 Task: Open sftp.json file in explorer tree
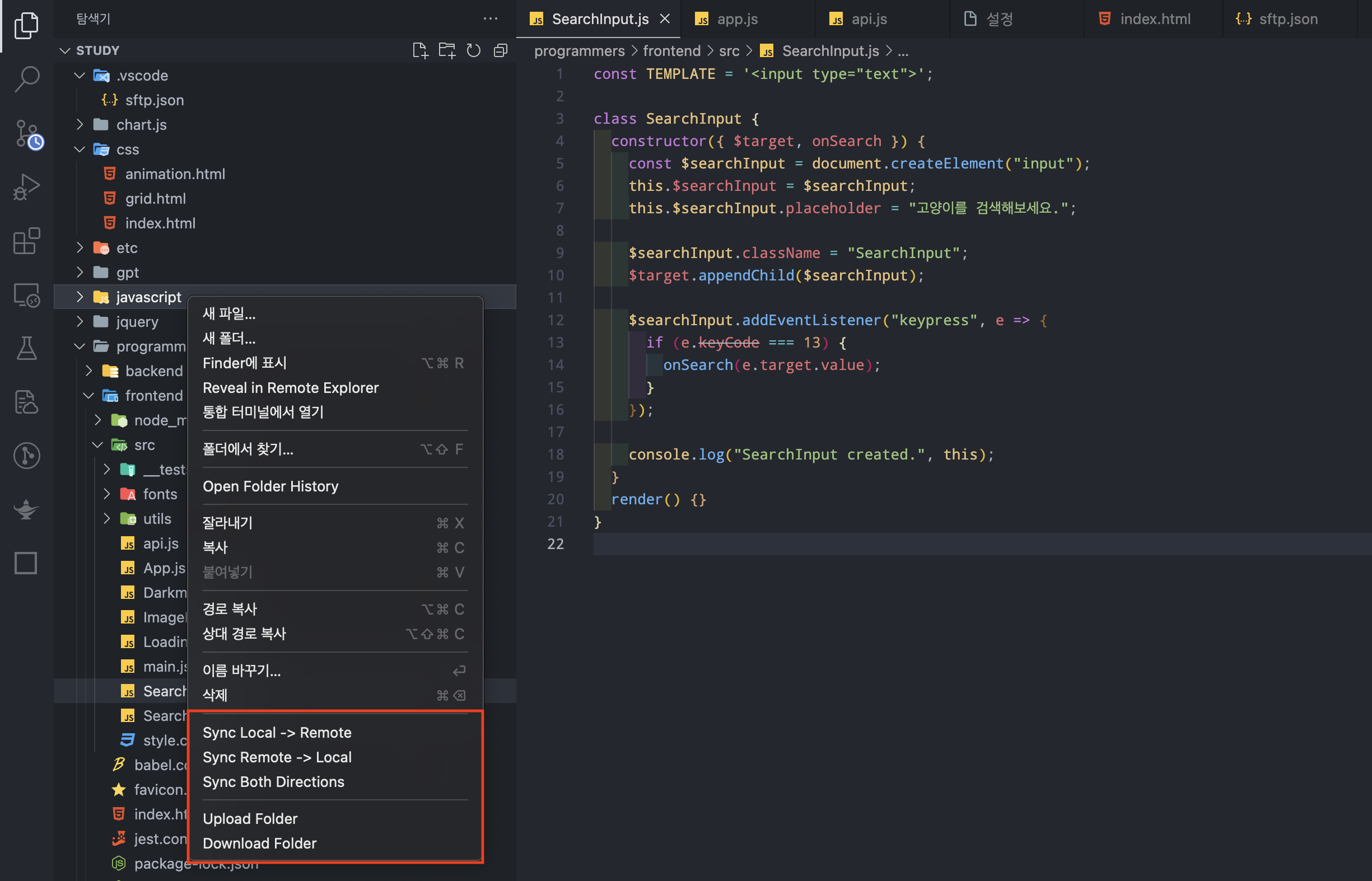point(154,100)
